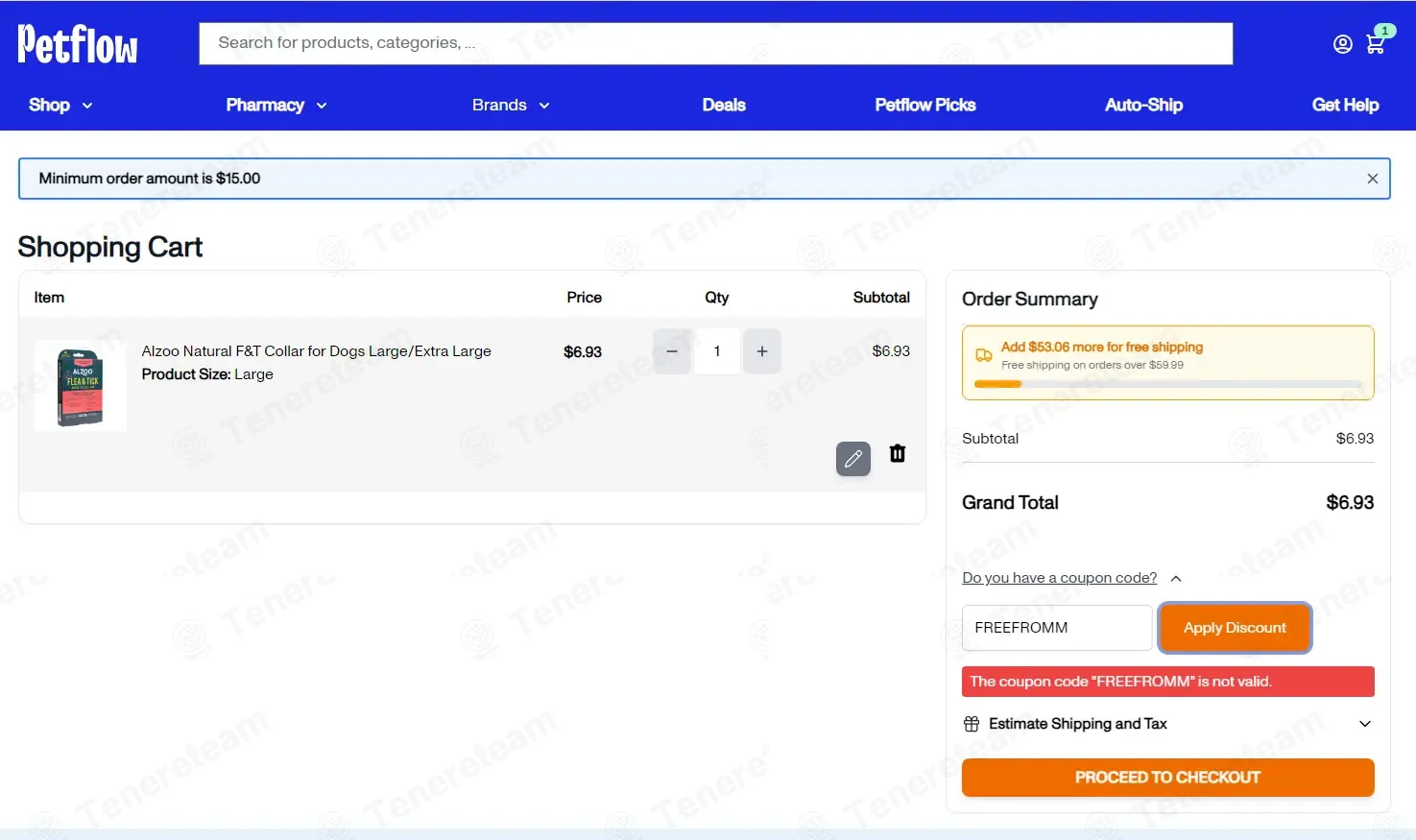Image resolution: width=1416 pixels, height=840 pixels.
Task: Click the quantity input field
Action: click(717, 351)
